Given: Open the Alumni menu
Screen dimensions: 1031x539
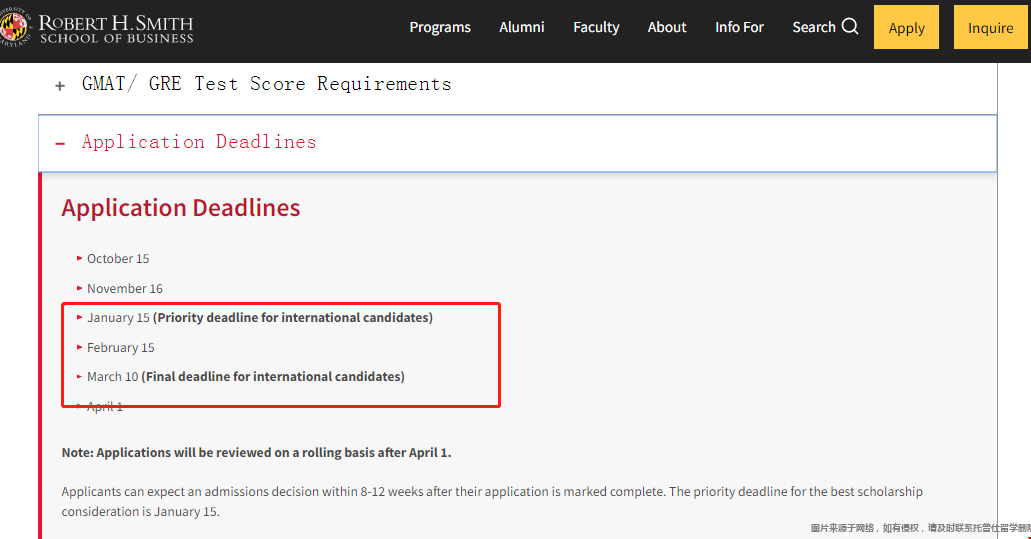Looking at the screenshot, I should [522, 27].
